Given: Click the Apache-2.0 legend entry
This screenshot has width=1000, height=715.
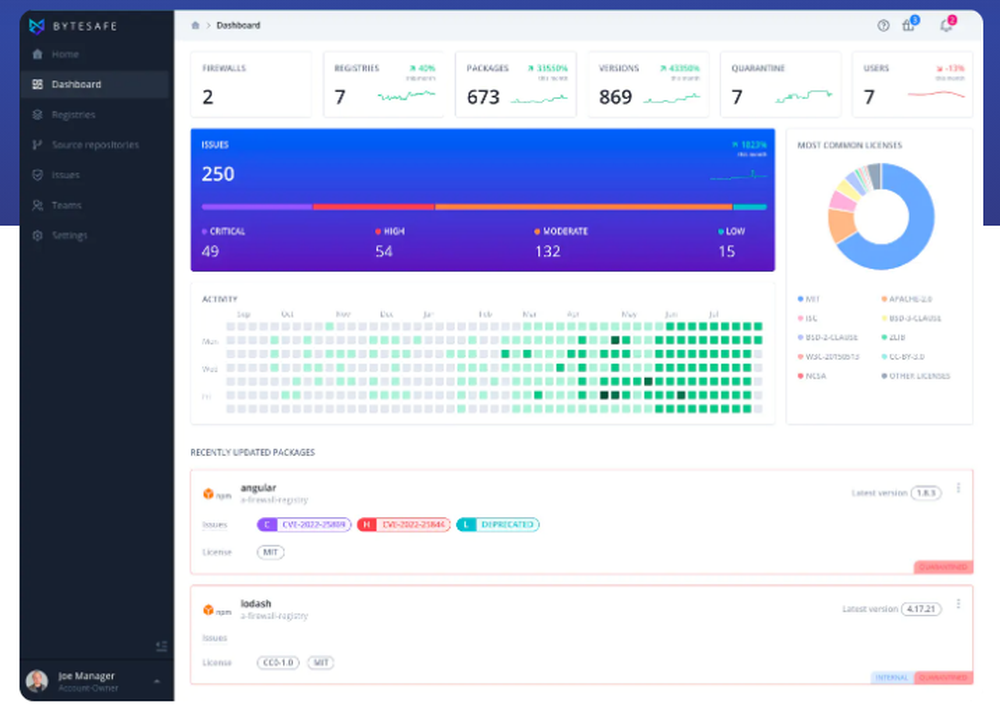Looking at the screenshot, I should coord(906,299).
